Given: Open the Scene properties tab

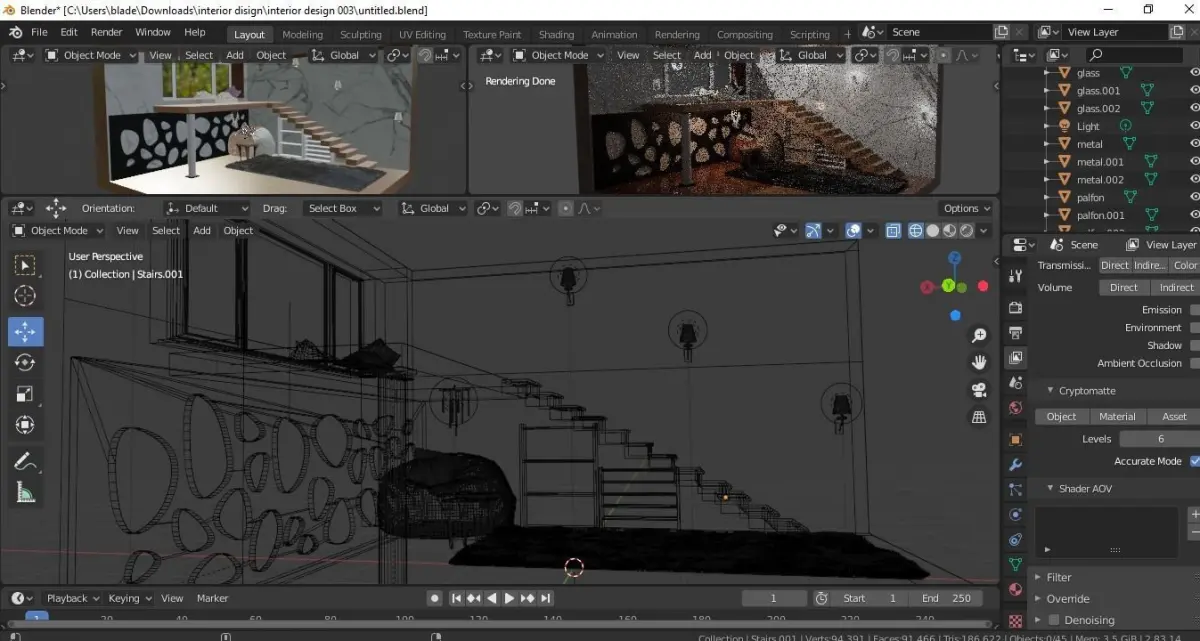Looking at the screenshot, I should [1016, 383].
